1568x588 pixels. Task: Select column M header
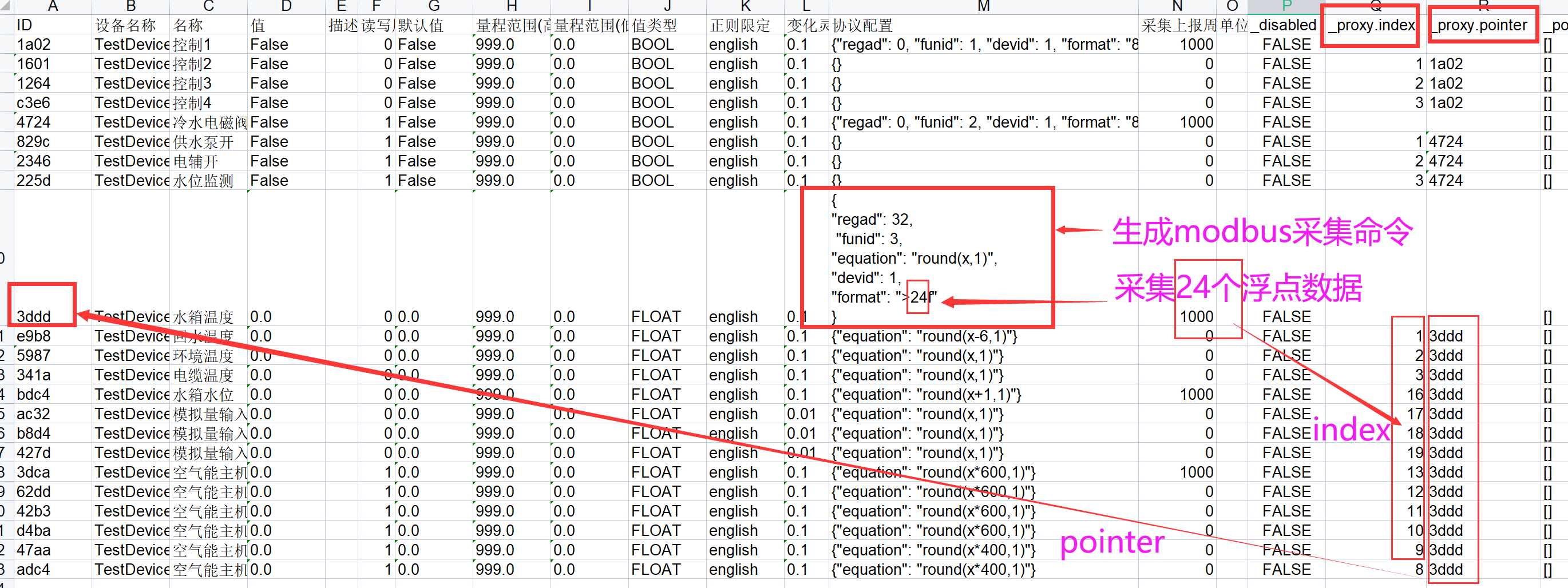983,6
